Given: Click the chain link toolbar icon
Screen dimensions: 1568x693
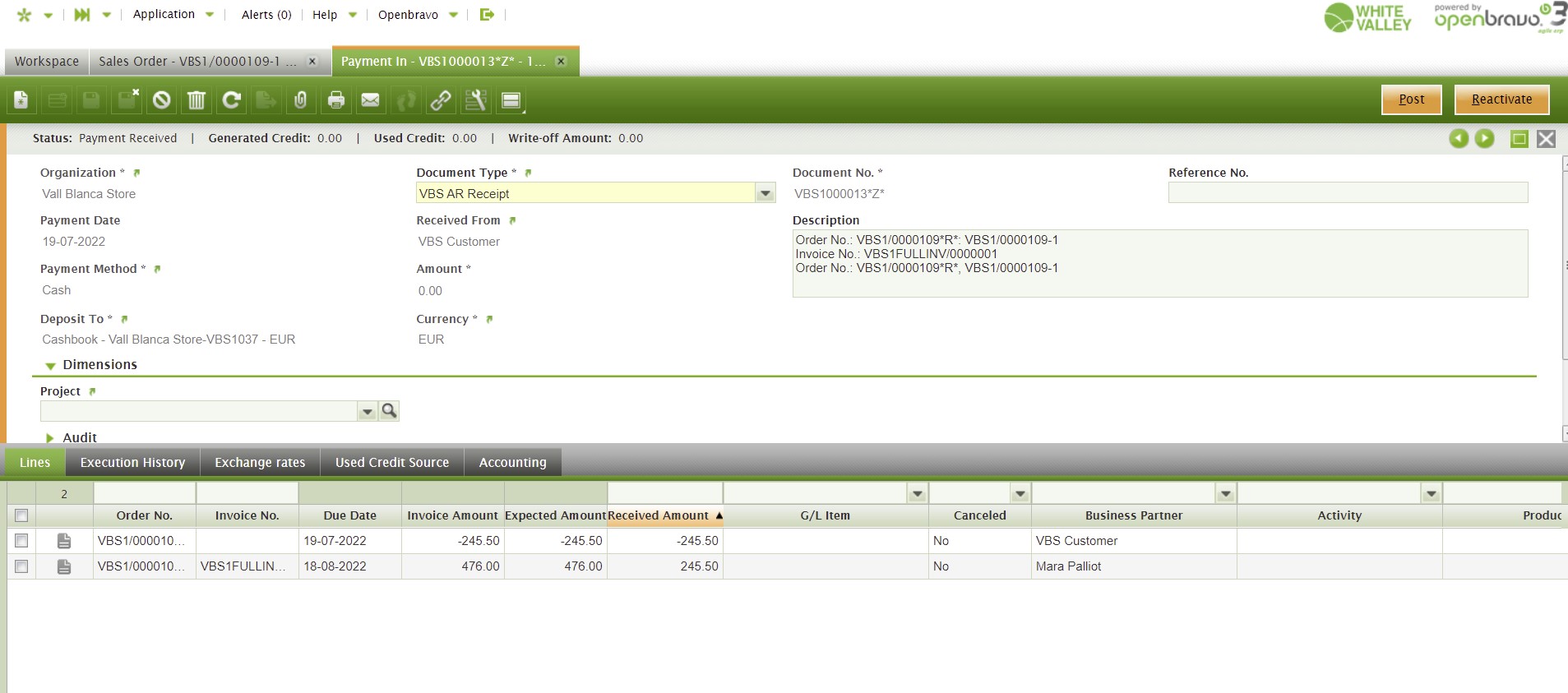Looking at the screenshot, I should coord(441,100).
